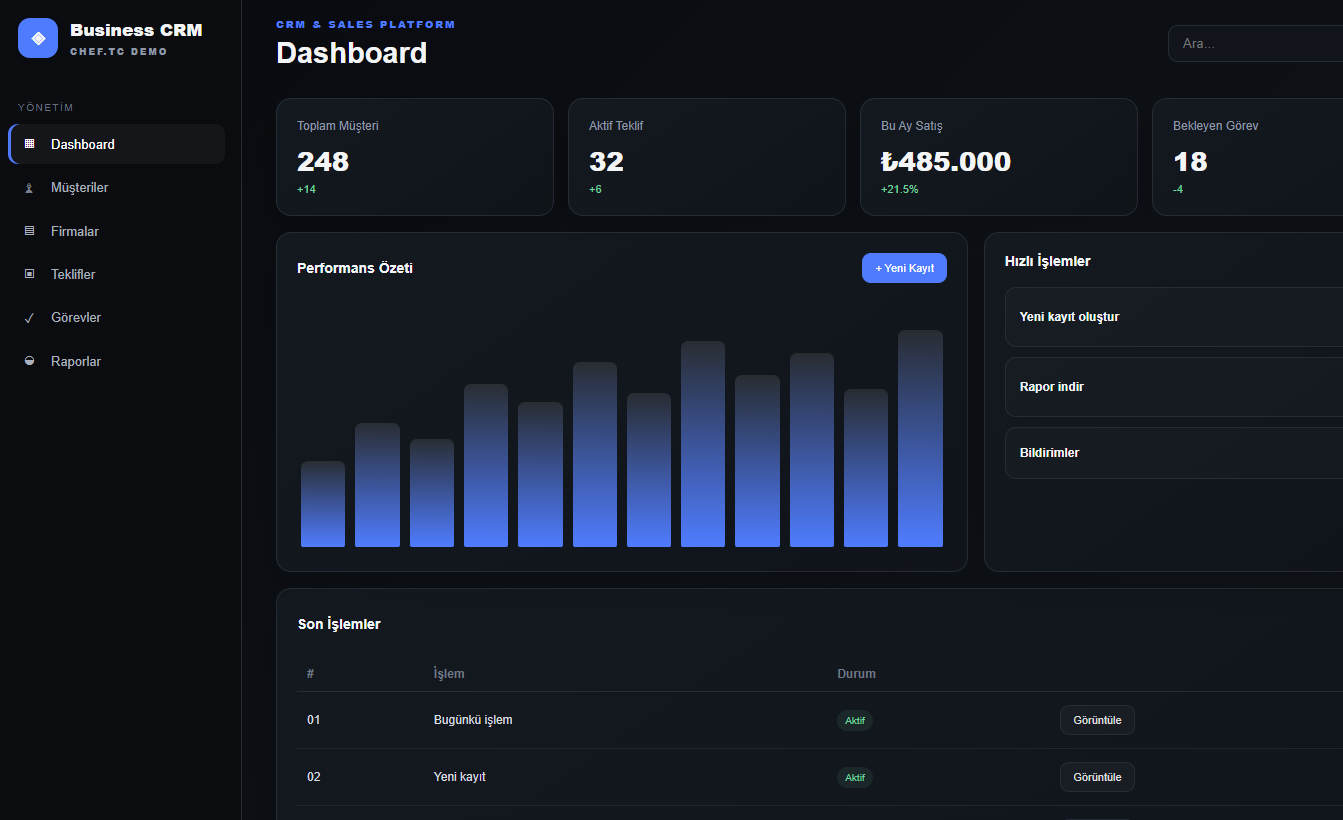
Task: Open the Görevler page
Action: (x=116, y=318)
